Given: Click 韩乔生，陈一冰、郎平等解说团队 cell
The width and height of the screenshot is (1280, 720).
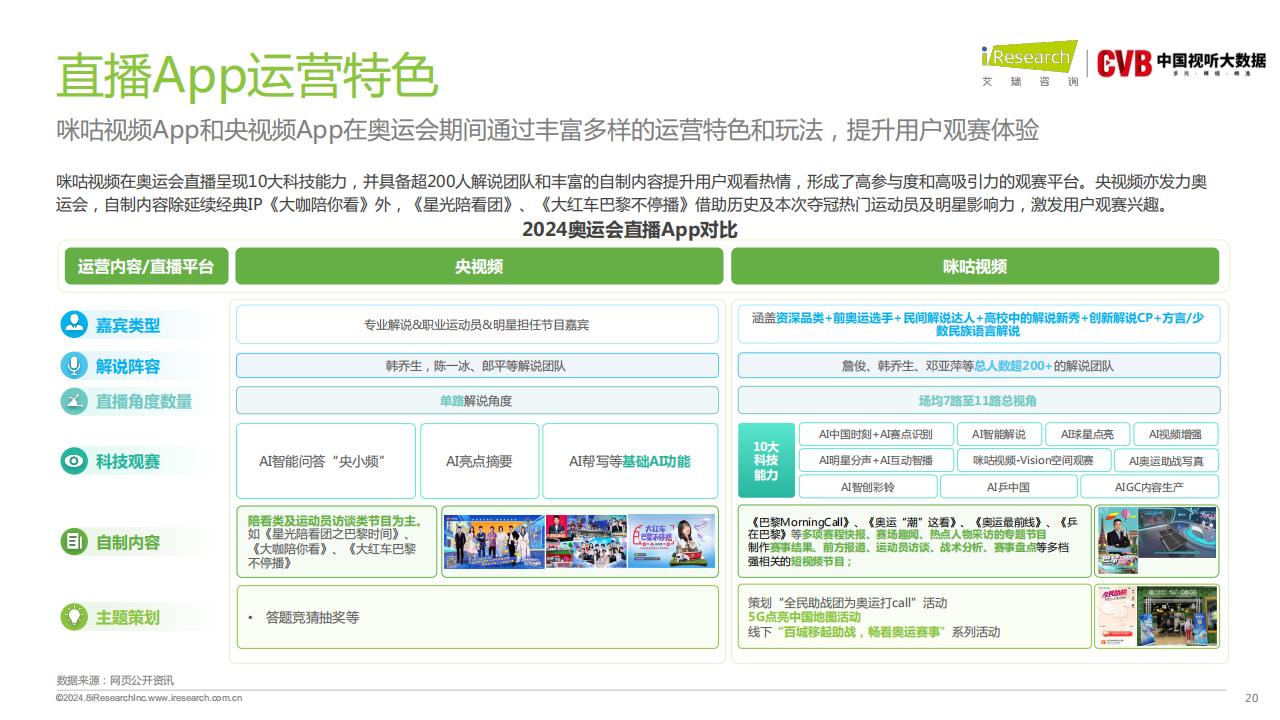Looking at the screenshot, I should (477, 366).
